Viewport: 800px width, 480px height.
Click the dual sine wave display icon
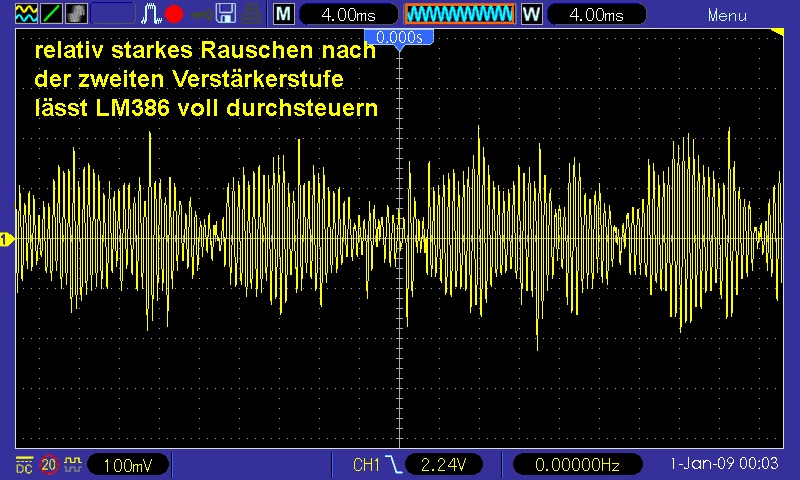26,14
